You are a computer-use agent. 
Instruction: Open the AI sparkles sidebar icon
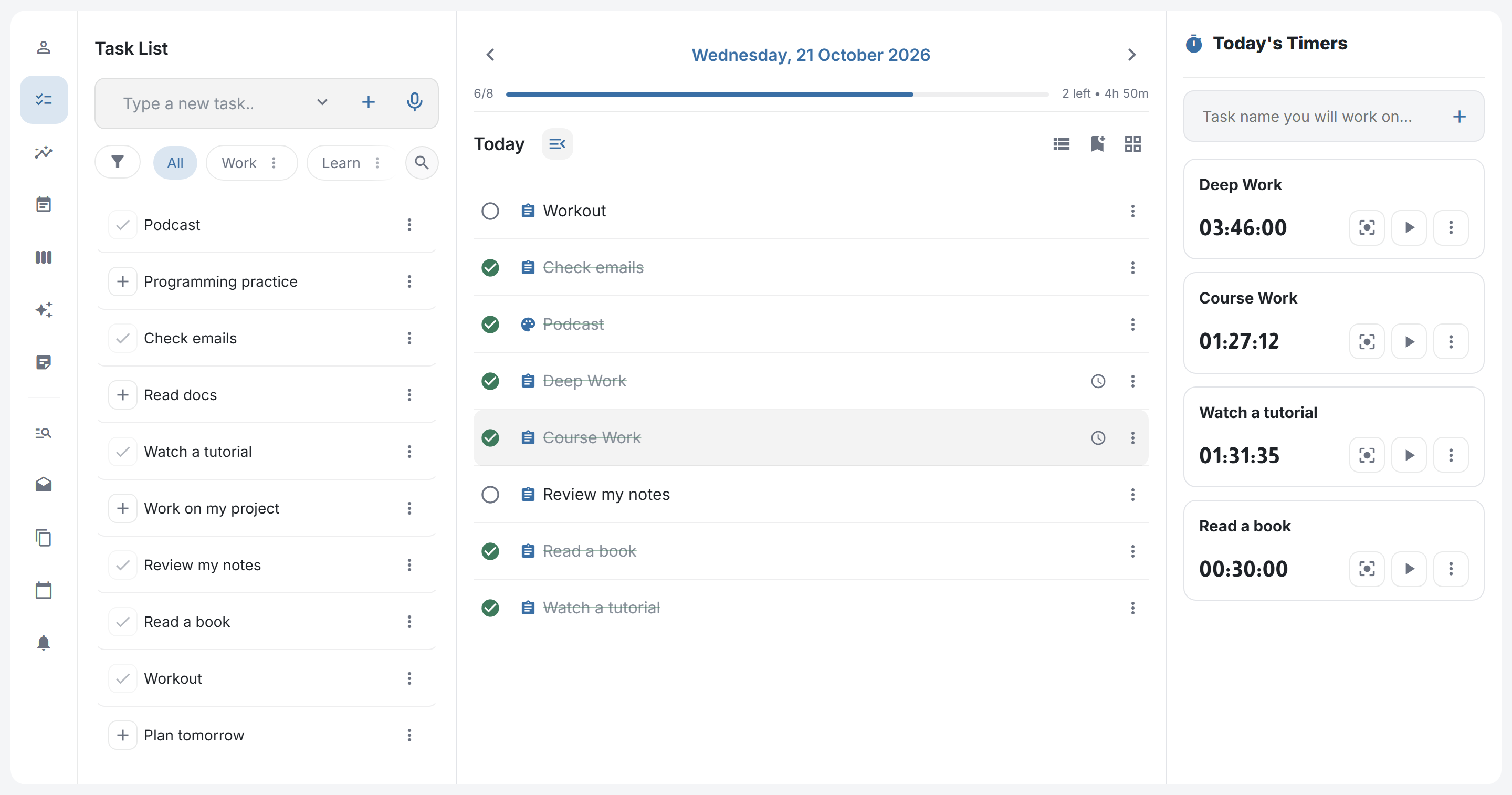click(44, 309)
